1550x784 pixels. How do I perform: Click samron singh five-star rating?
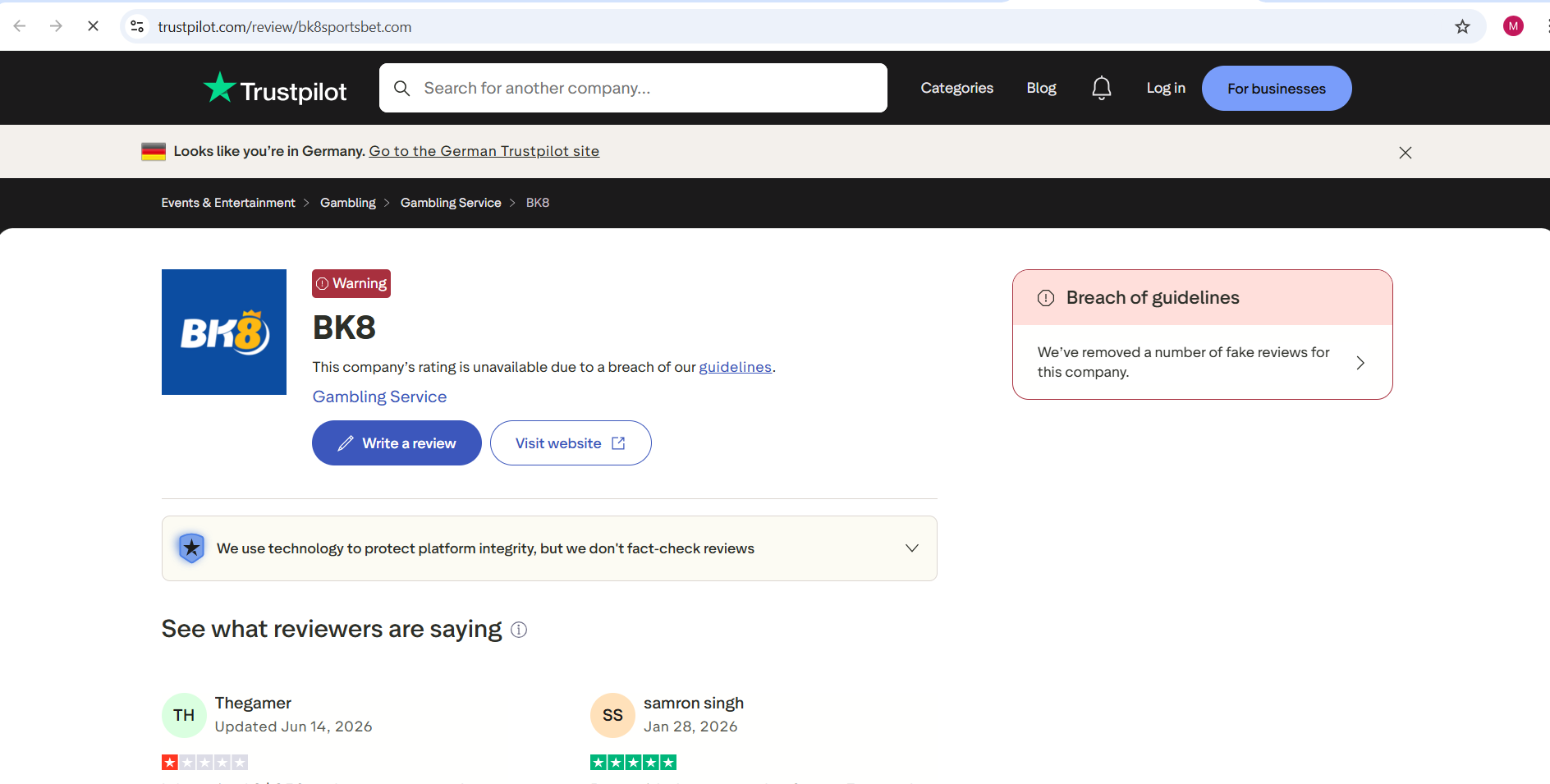coord(633,763)
